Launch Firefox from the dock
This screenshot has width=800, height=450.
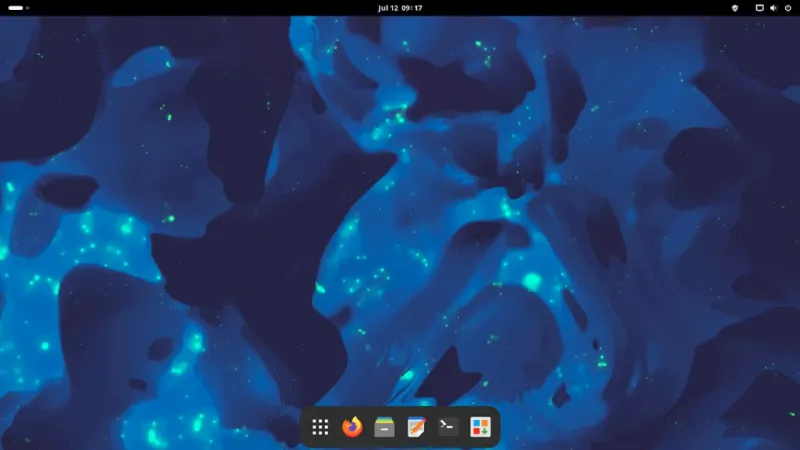coord(352,427)
